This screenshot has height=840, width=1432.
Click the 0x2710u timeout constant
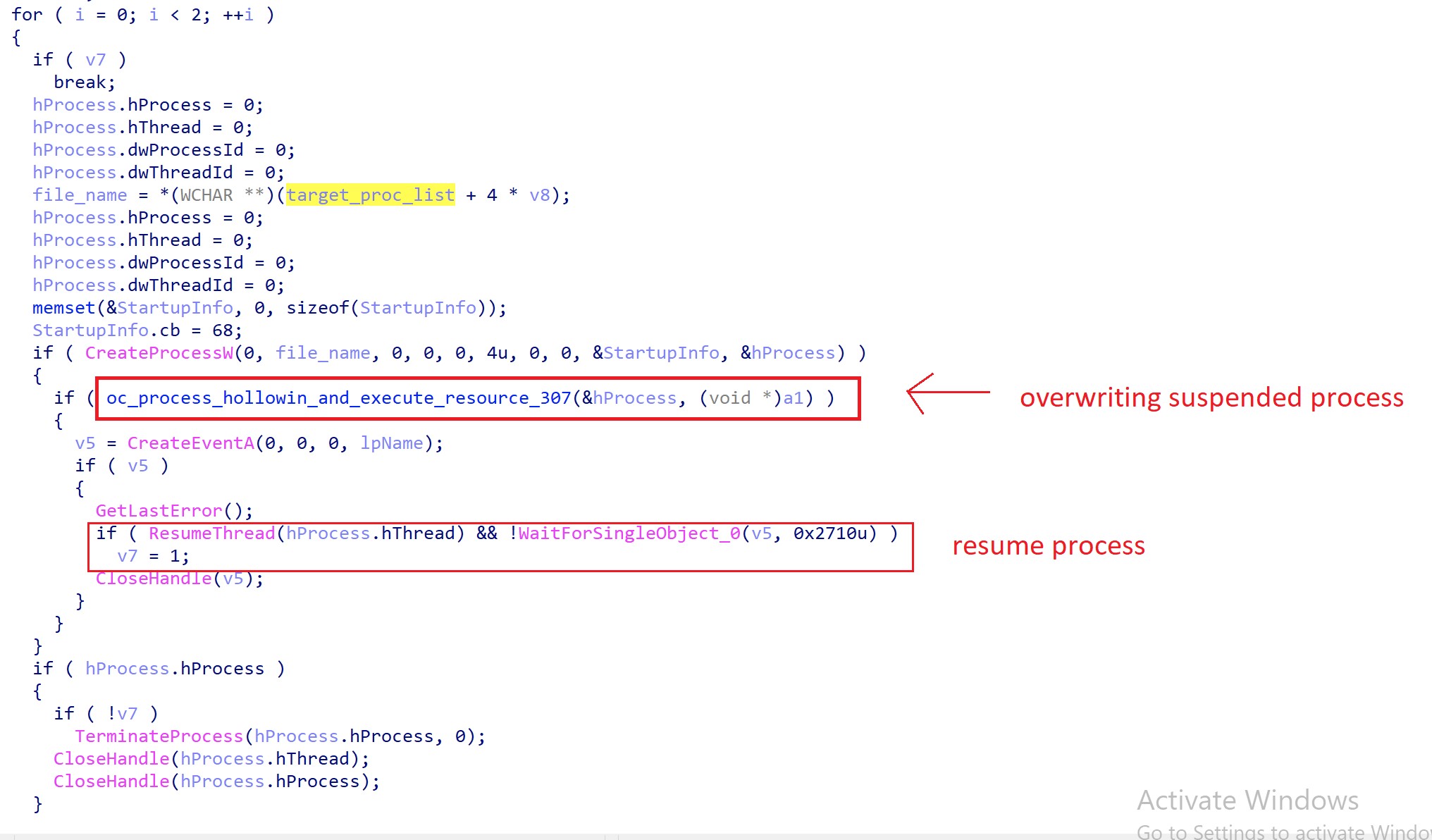coord(830,533)
